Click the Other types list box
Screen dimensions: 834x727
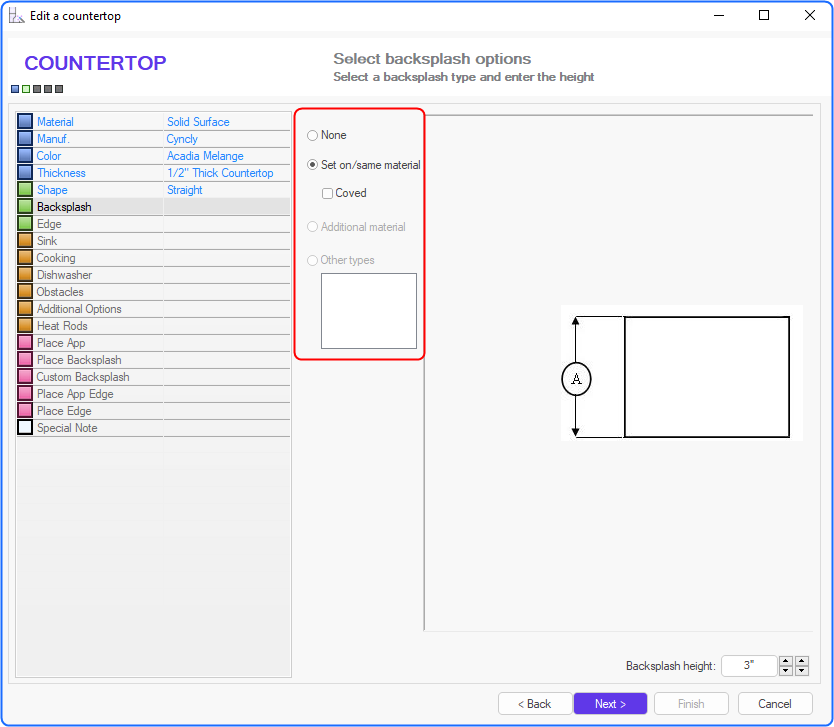pos(369,311)
